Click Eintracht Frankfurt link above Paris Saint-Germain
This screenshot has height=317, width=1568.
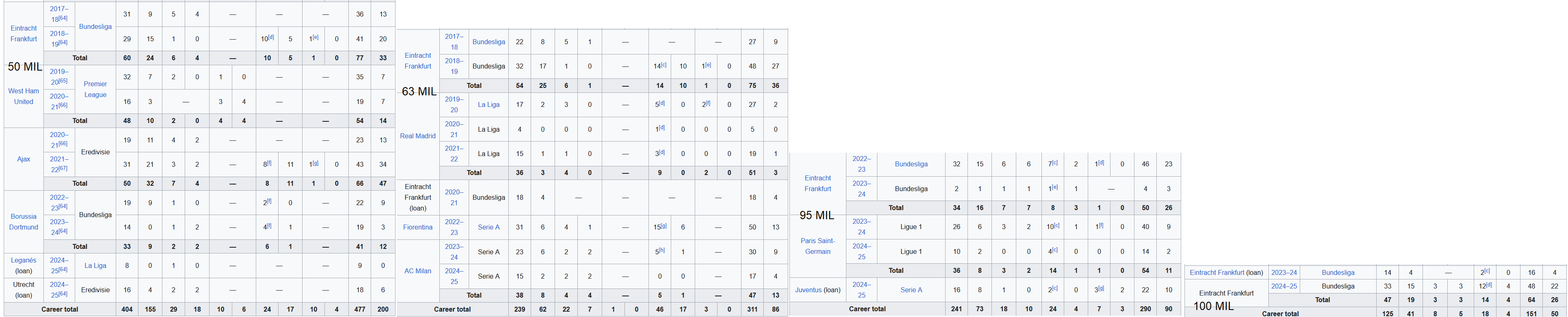(x=817, y=183)
